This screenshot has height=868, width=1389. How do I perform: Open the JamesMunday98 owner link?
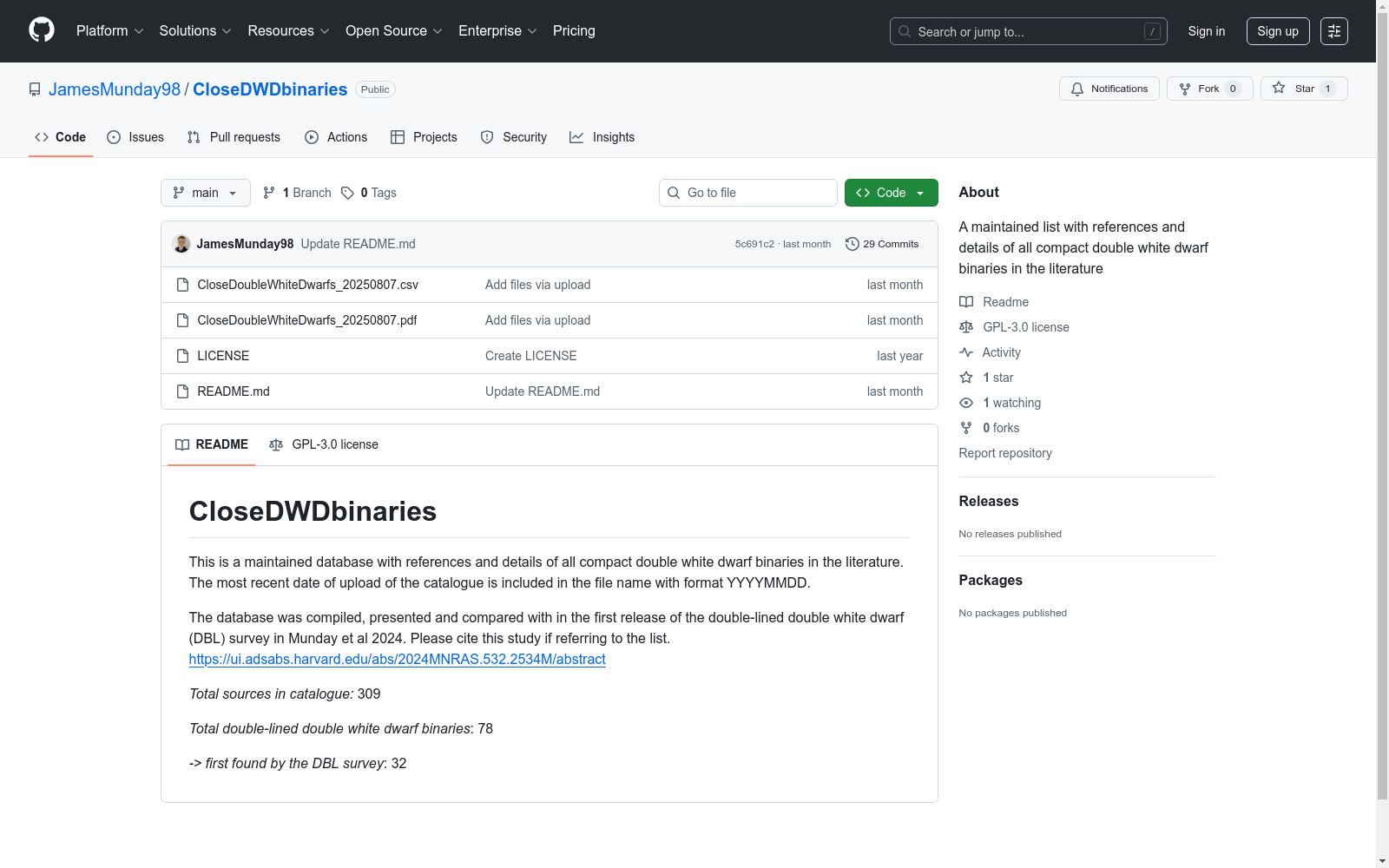(115, 89)
